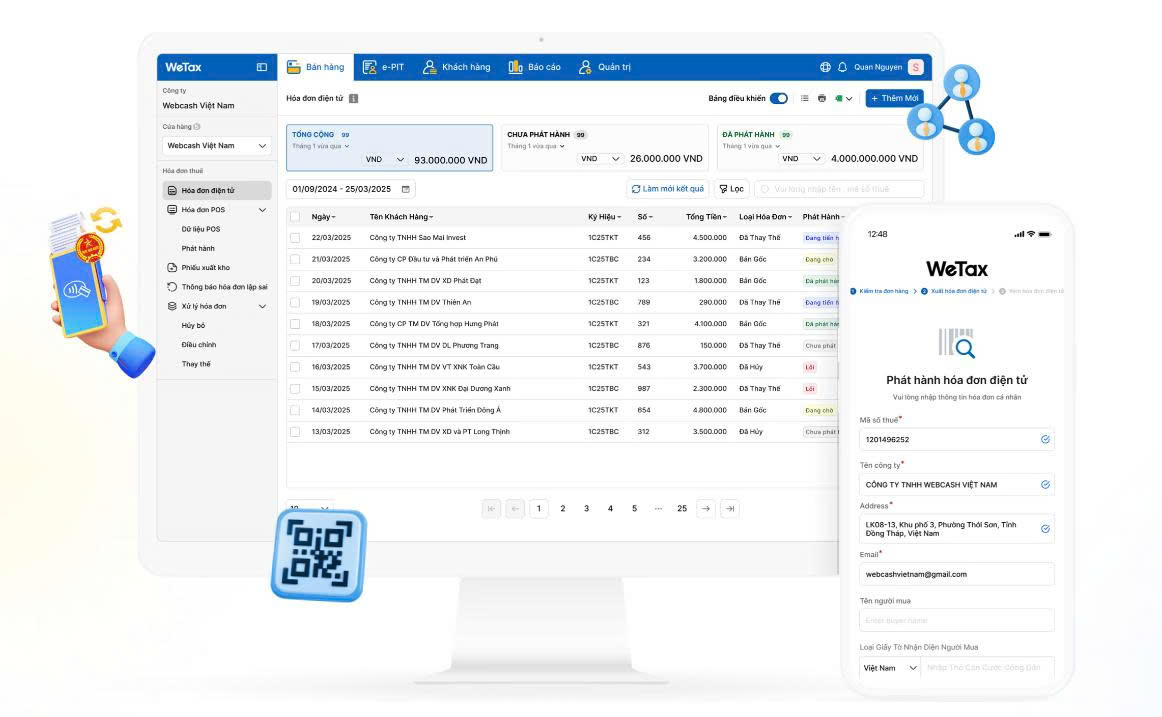This screenshot has width=1162, height=717.
Task: Open calendar icon in date range field
Action: click(405, 190)
